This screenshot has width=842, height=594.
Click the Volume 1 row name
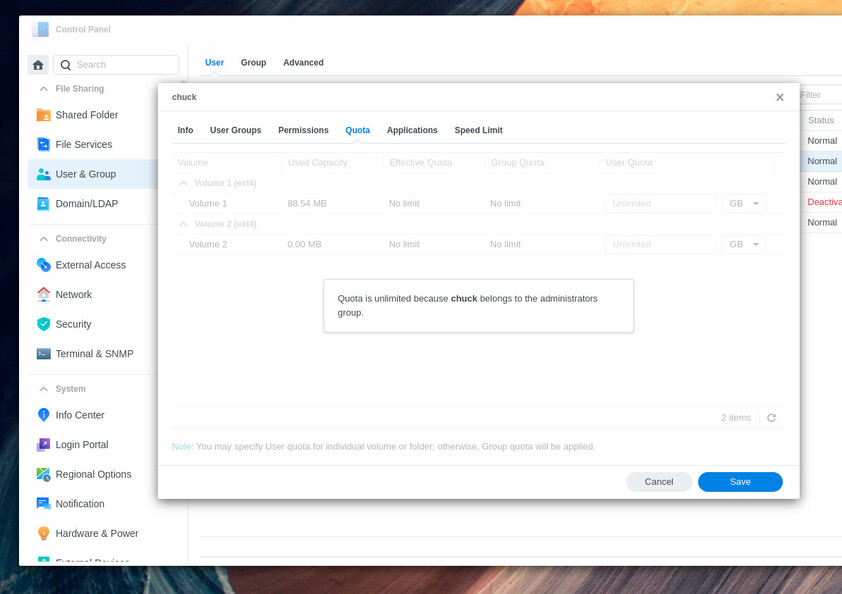208,204
